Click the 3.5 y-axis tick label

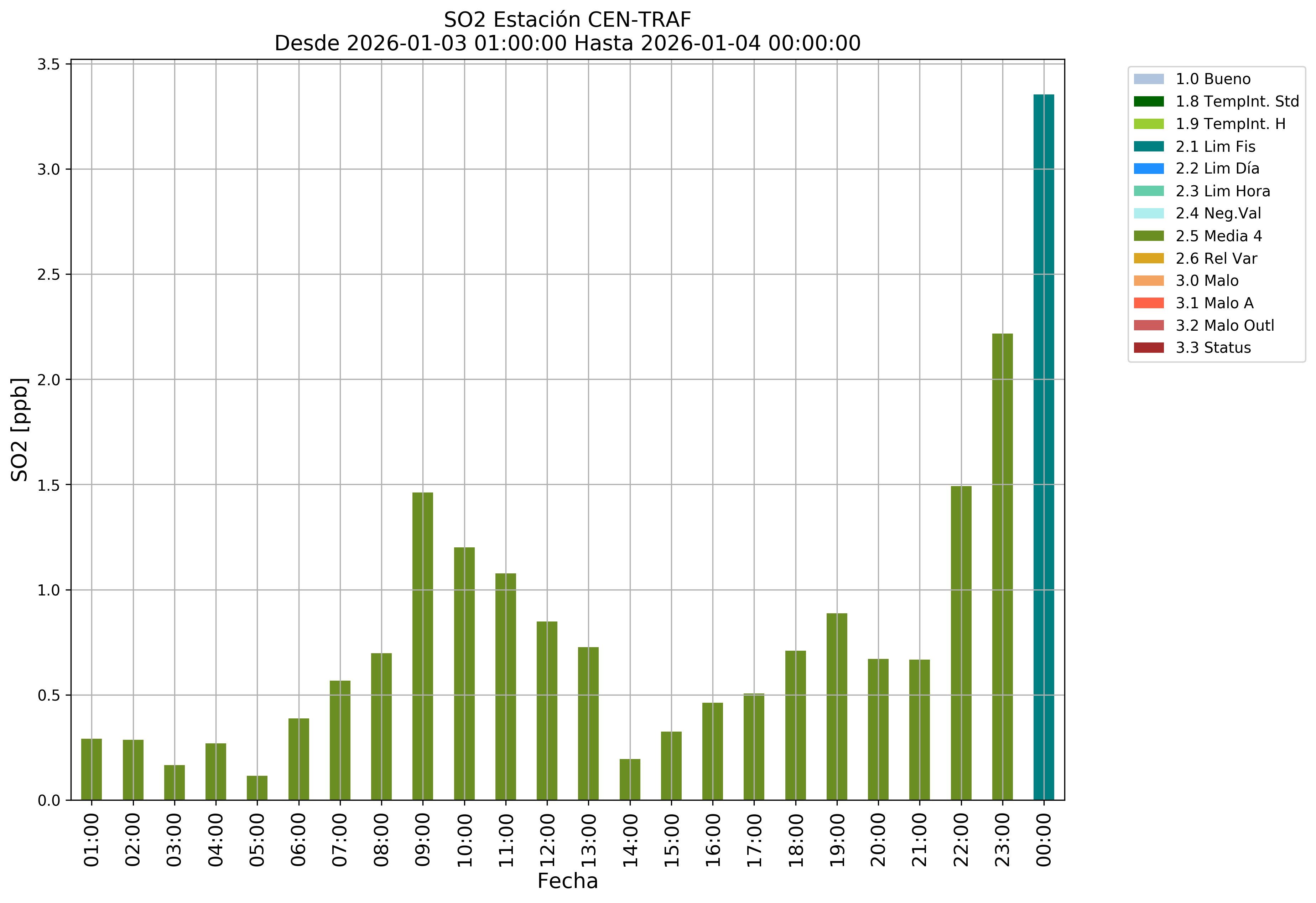49,64
